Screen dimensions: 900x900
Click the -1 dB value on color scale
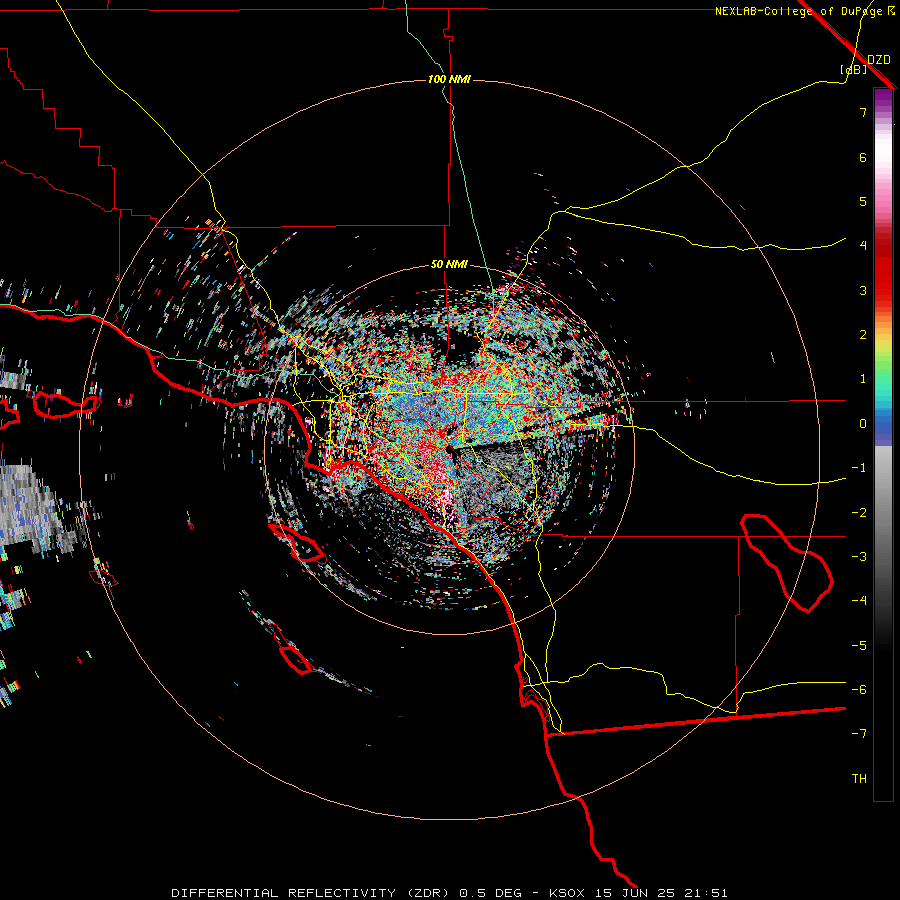(859, 468)
